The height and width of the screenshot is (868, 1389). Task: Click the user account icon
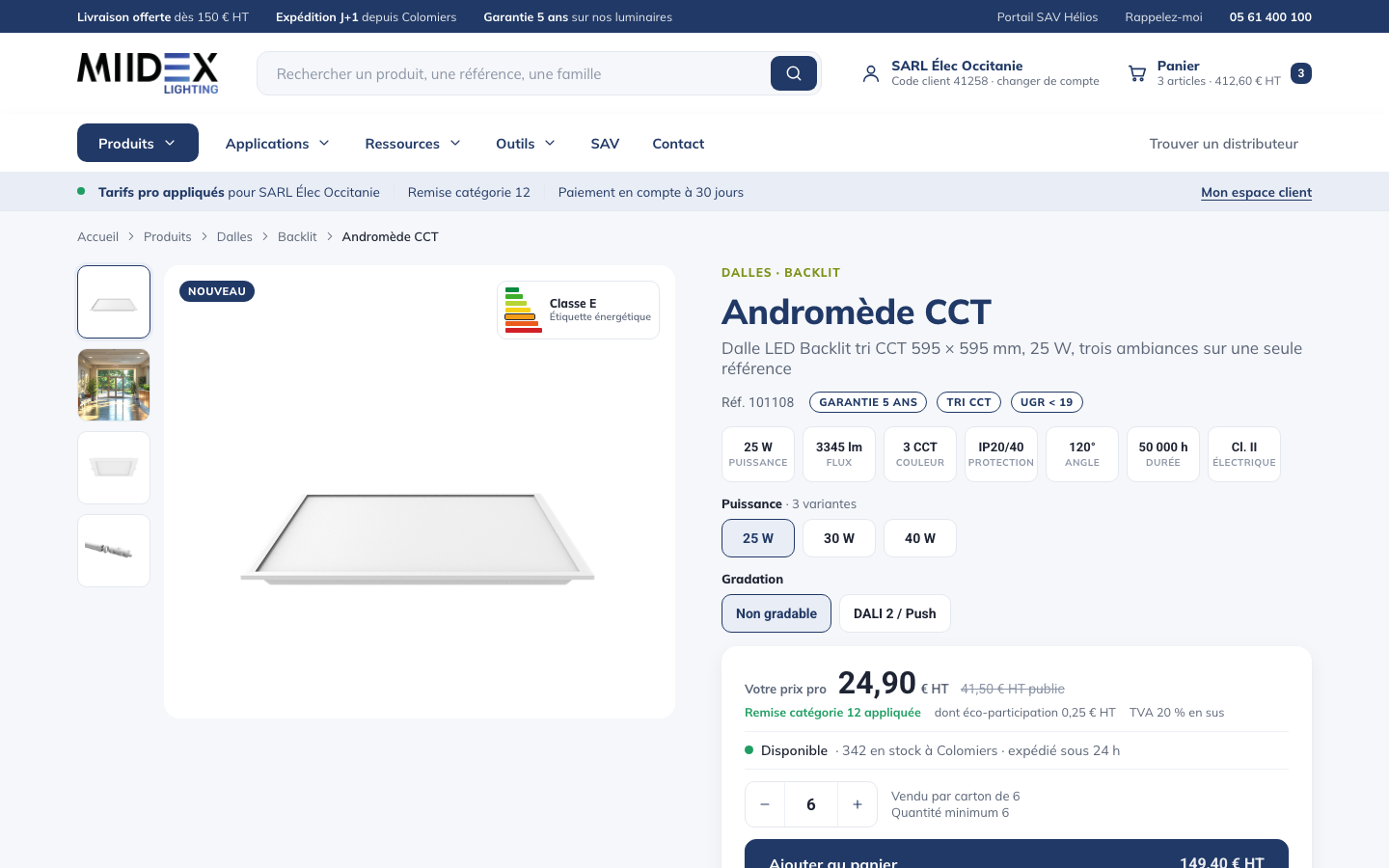pyautogui.click(x=871, y=73)
